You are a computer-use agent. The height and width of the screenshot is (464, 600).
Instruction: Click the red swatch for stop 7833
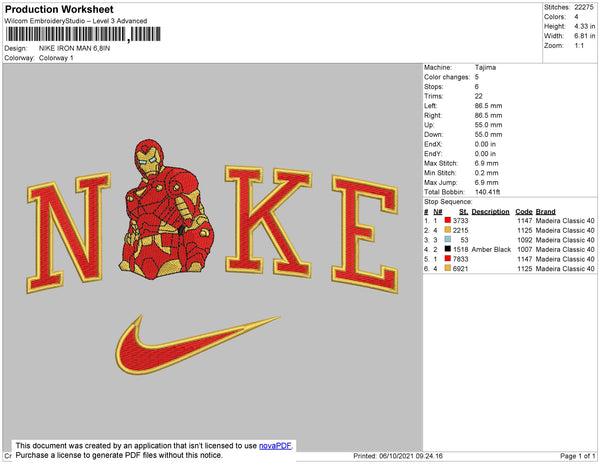coord(448,259)
